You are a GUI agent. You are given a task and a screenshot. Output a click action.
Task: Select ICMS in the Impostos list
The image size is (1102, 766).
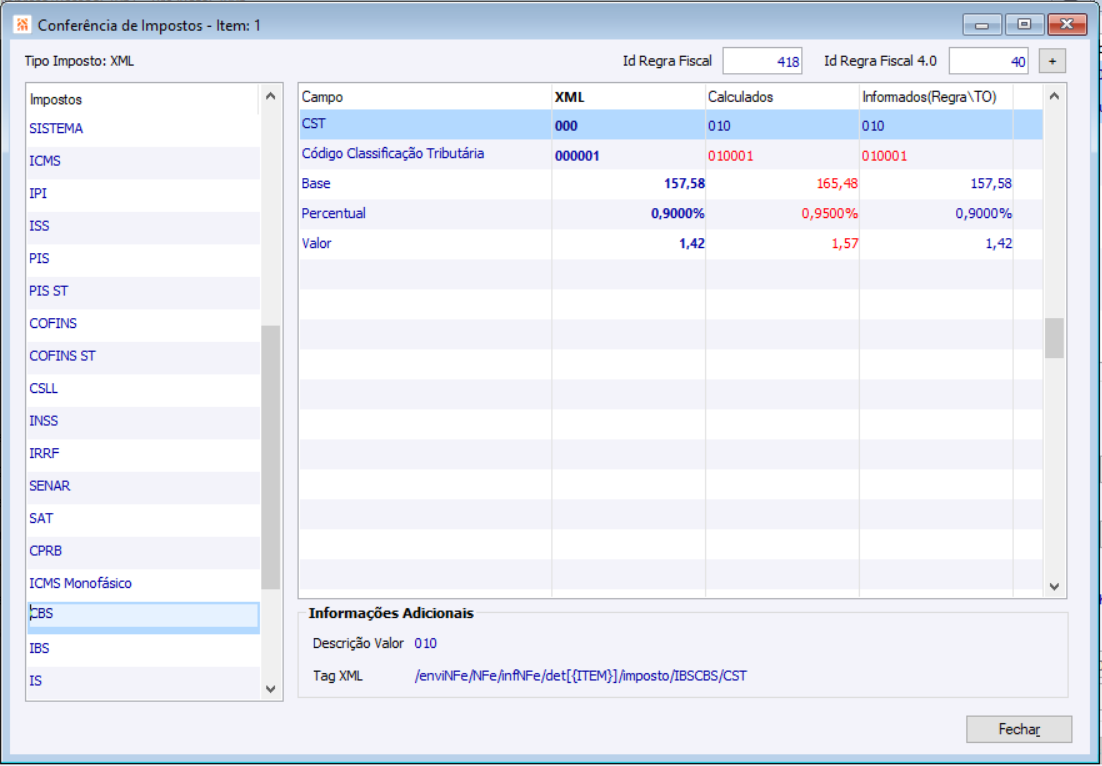(x=143, y=162)
